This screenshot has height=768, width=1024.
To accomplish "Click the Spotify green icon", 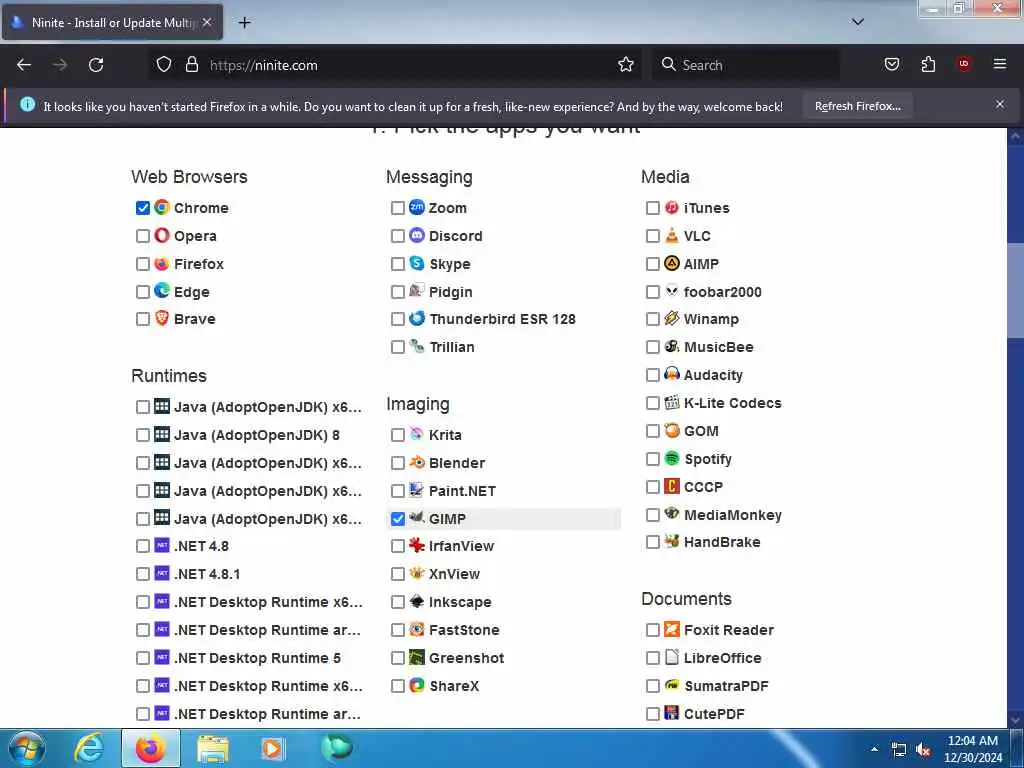I will (672, 458).
